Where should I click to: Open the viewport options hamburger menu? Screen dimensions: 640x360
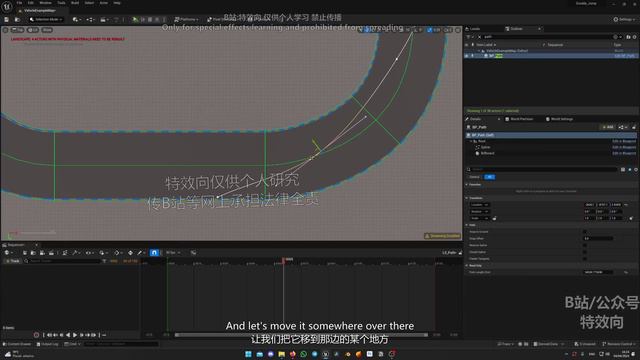[5, 30]
